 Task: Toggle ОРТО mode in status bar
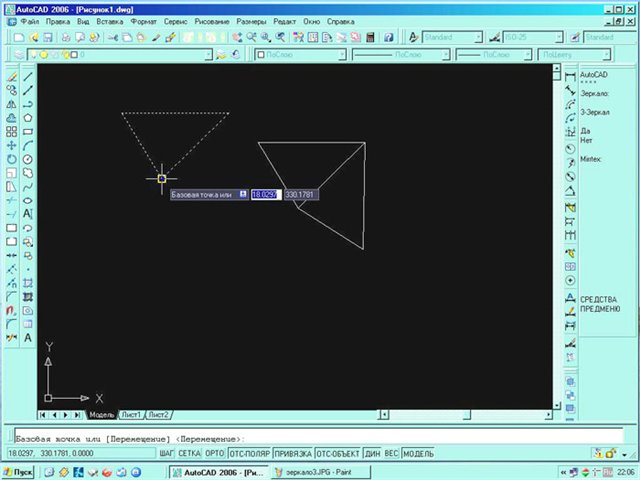click(x=215, y=453)
